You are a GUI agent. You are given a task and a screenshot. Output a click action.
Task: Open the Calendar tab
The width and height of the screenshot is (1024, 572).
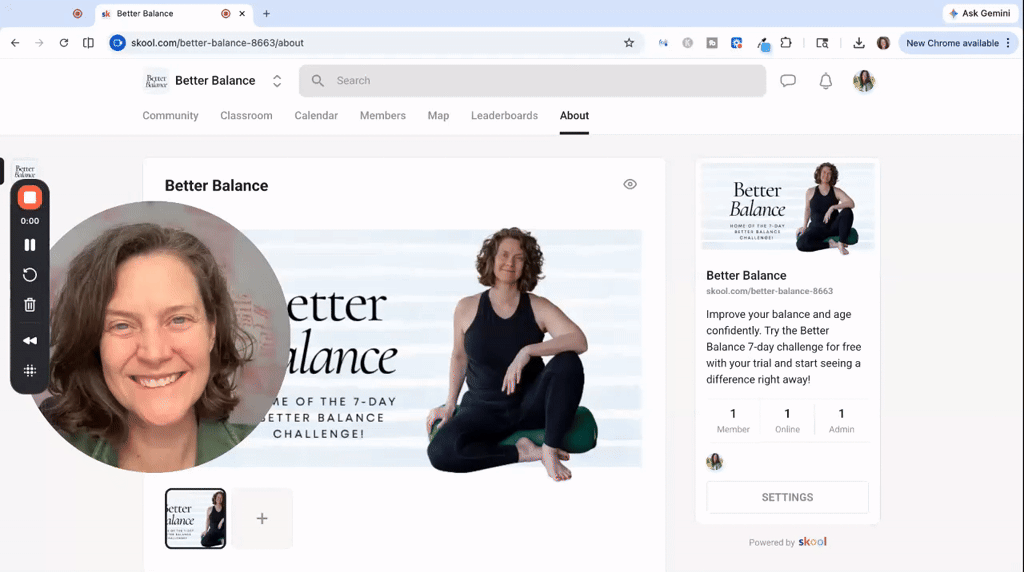[316, 116]
